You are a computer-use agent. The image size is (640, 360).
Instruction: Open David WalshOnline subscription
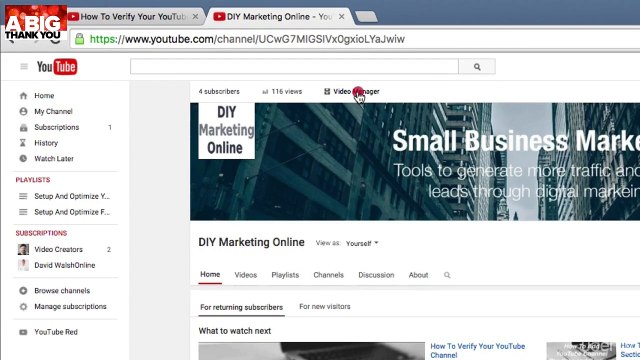[x=65, y=265]
